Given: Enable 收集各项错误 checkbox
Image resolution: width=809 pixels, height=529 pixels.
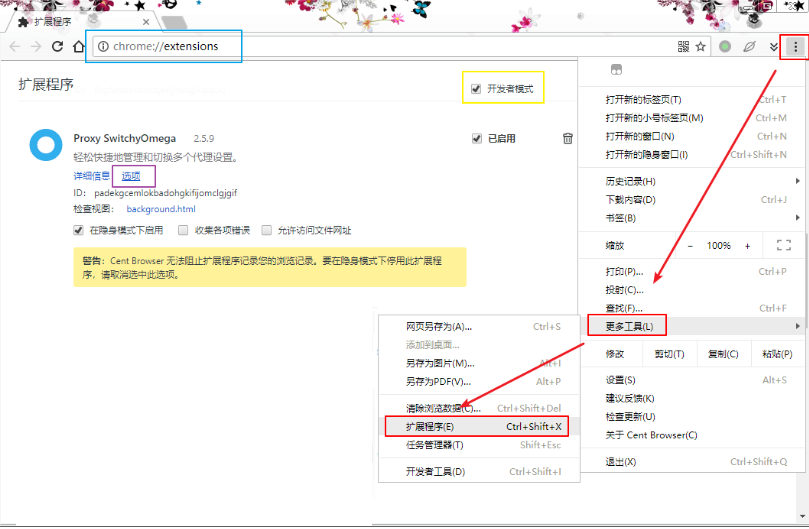Looking at the screenshot, I should tap(183, 230).
